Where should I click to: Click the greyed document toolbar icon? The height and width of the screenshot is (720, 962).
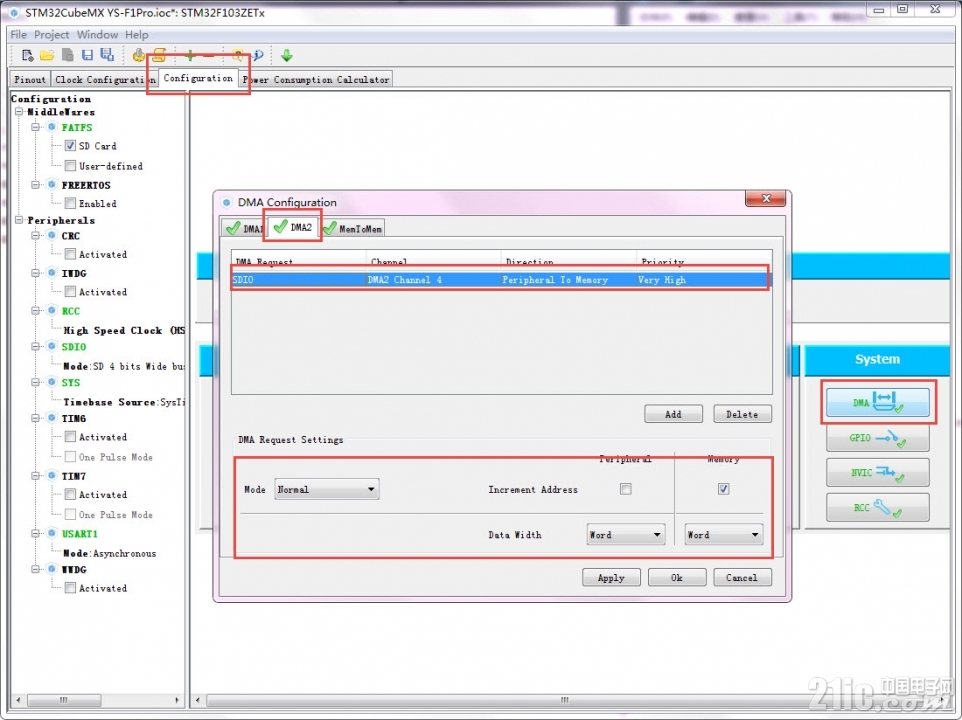point(67,56)
